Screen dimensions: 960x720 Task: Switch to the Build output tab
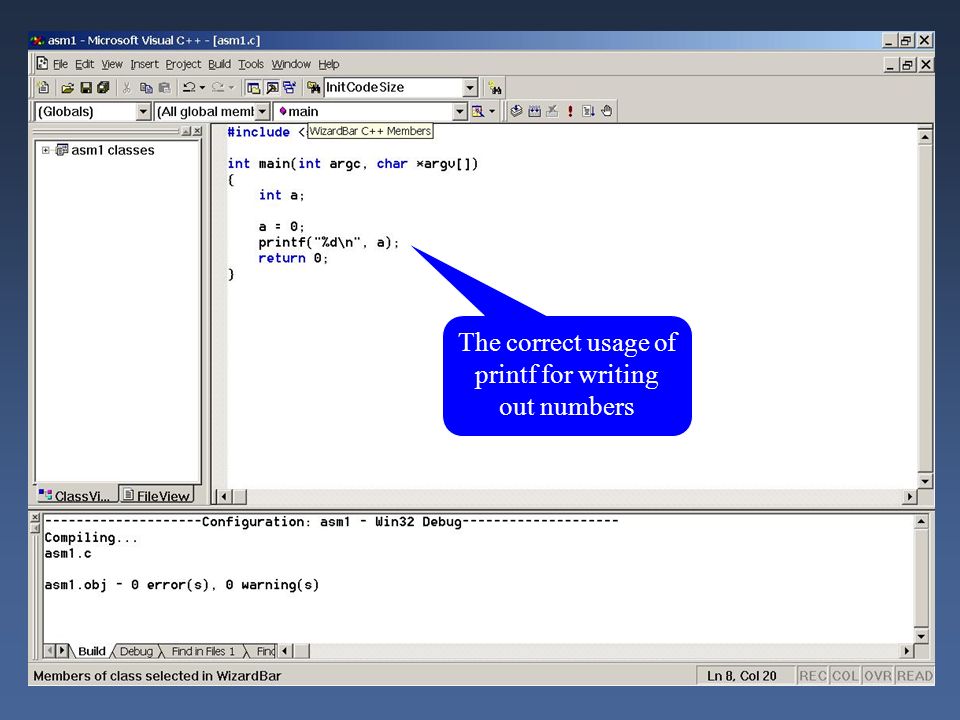(x=91, y=651)
